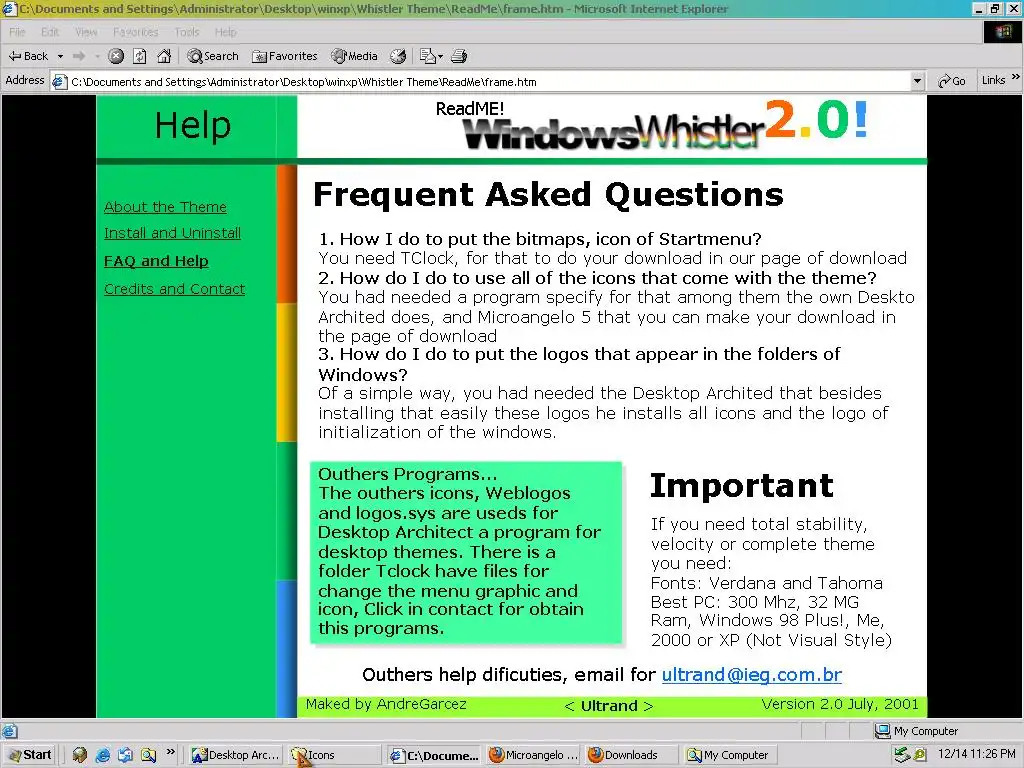Open the Credits and Contact link
Screen dimensions: 1024x768
[174, 289]
